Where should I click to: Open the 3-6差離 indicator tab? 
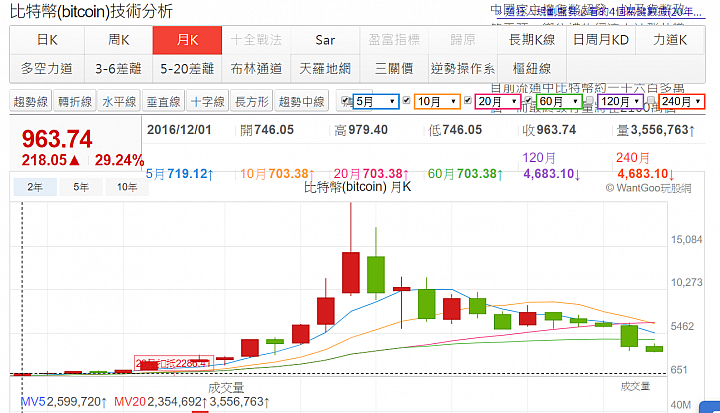tap(118, 69)
